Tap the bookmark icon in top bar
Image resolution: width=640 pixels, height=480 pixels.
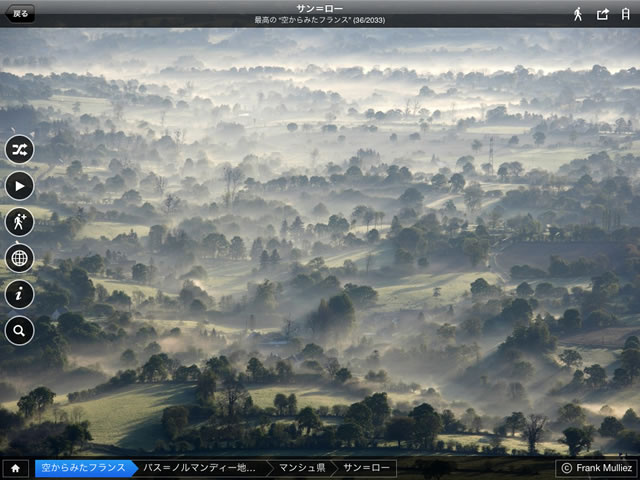(x=625, y=14)
